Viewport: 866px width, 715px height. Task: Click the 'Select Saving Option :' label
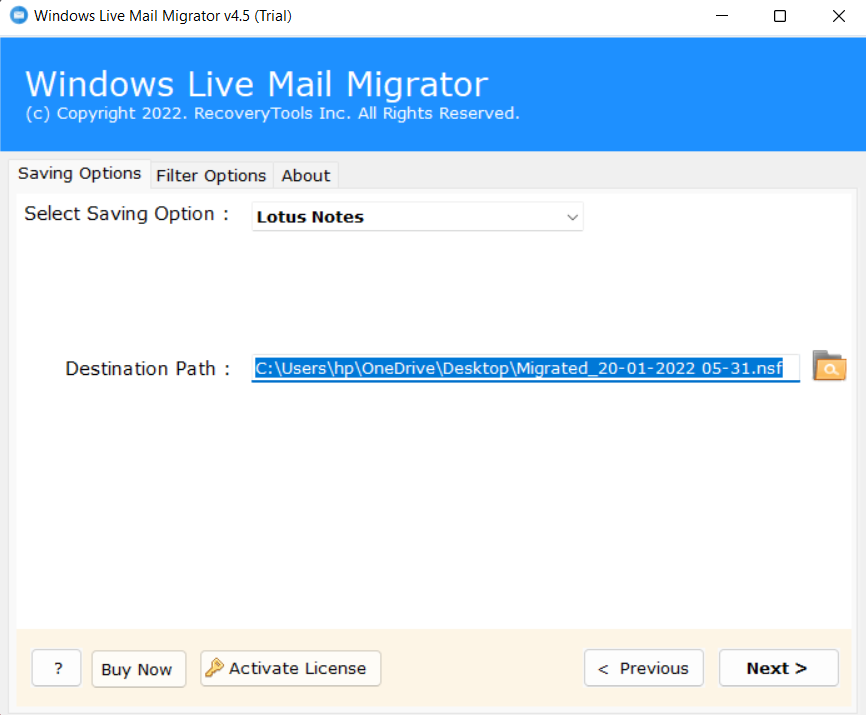click(126, 214)
